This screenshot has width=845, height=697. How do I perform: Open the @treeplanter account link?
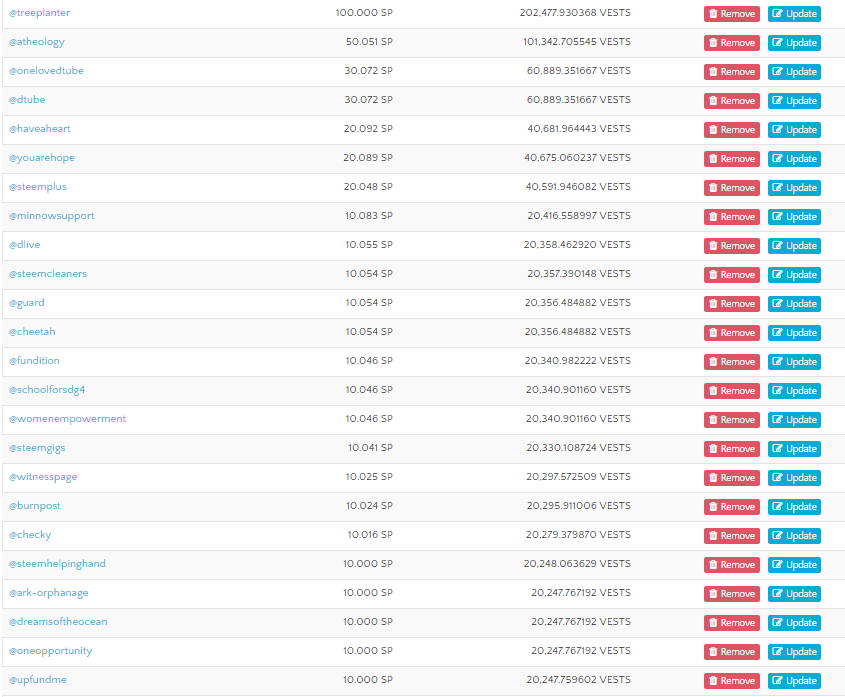click(39, 13)
